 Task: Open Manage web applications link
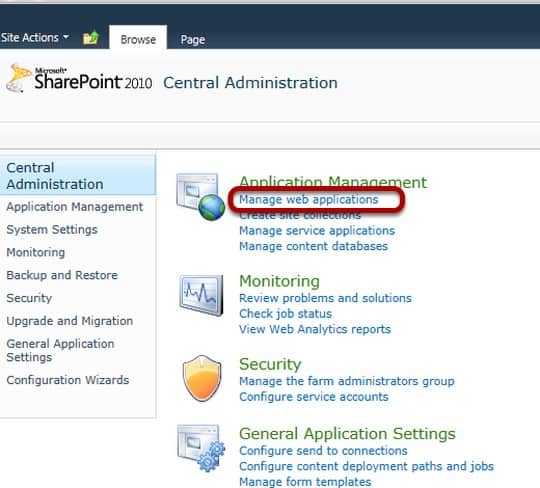(309, 199)
